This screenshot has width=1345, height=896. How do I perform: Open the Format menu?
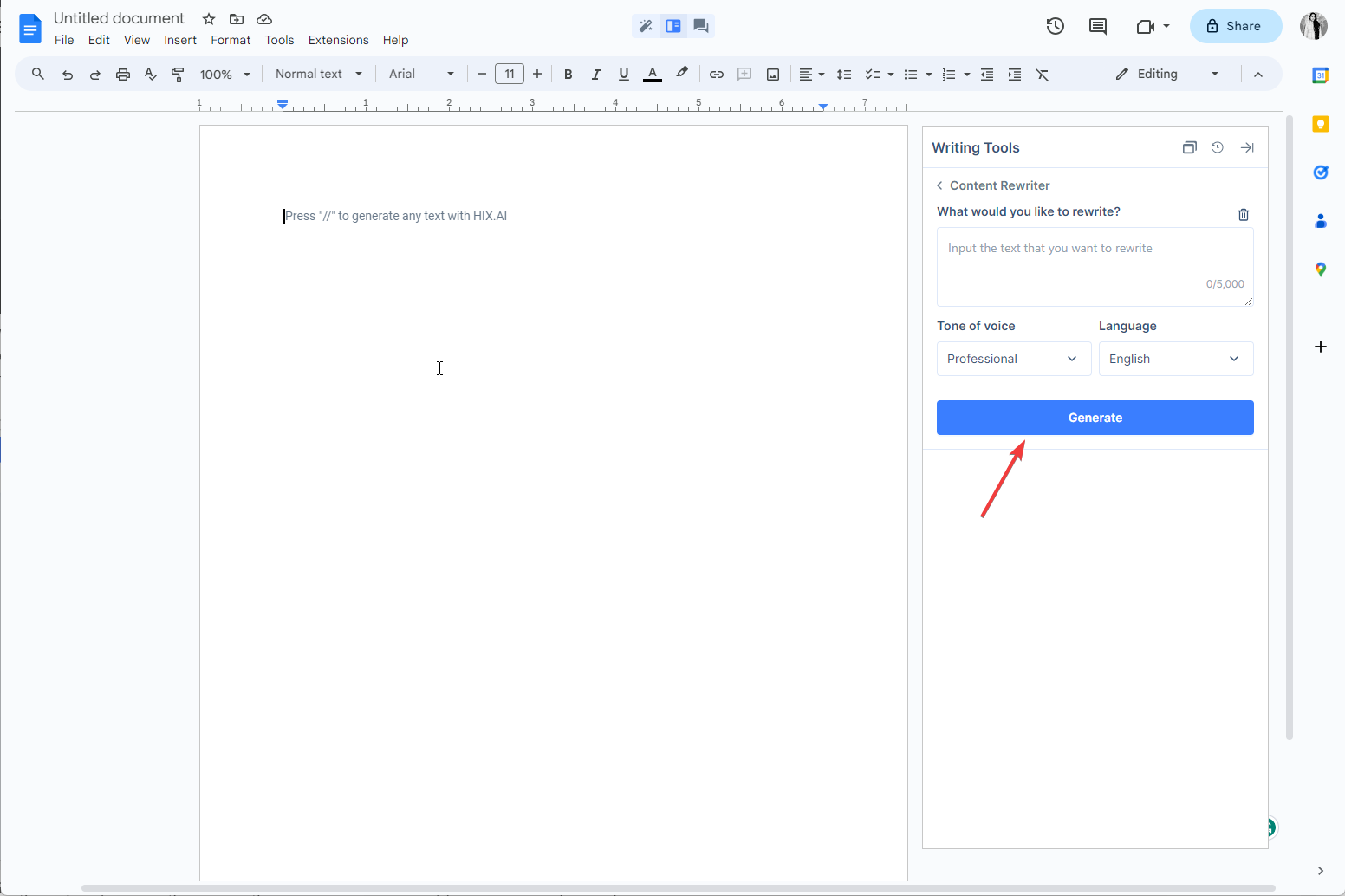point(231,40)
